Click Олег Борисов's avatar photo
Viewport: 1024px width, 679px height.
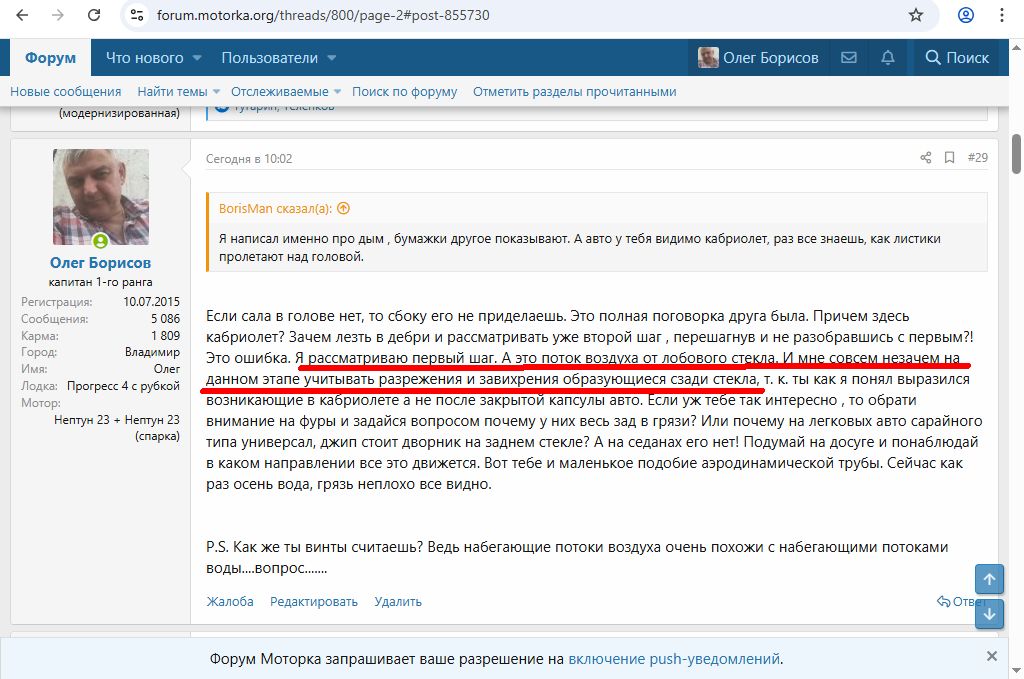tap(100, 197)
